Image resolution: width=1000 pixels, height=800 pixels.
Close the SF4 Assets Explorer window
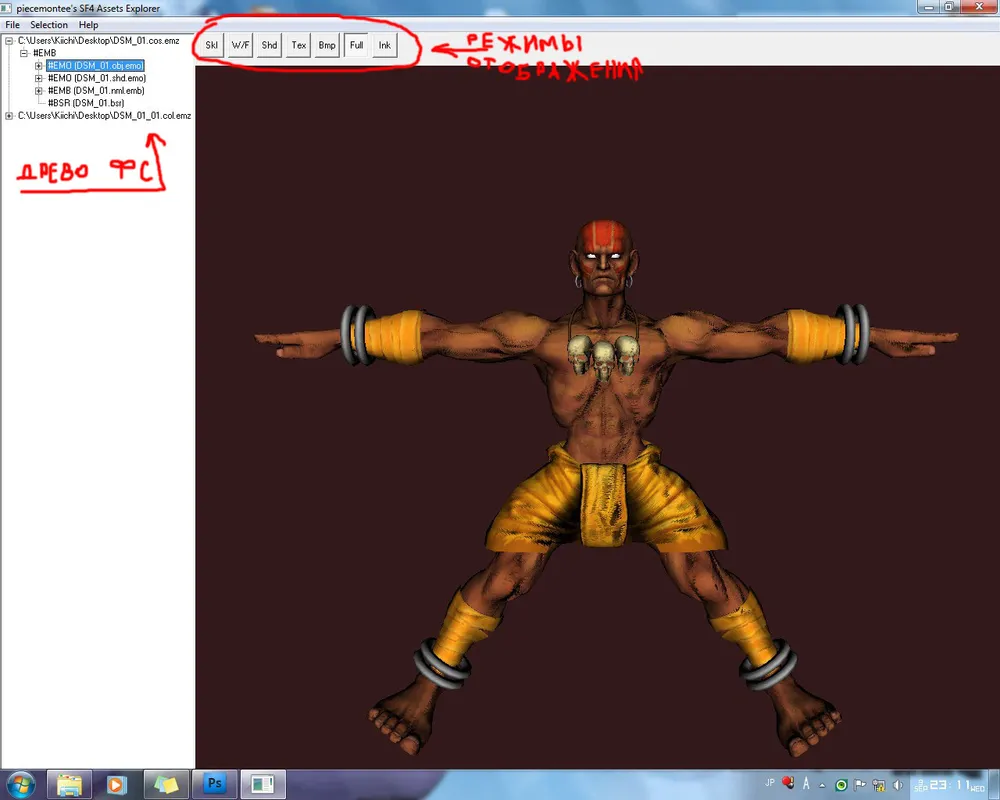tap(979, 7)
